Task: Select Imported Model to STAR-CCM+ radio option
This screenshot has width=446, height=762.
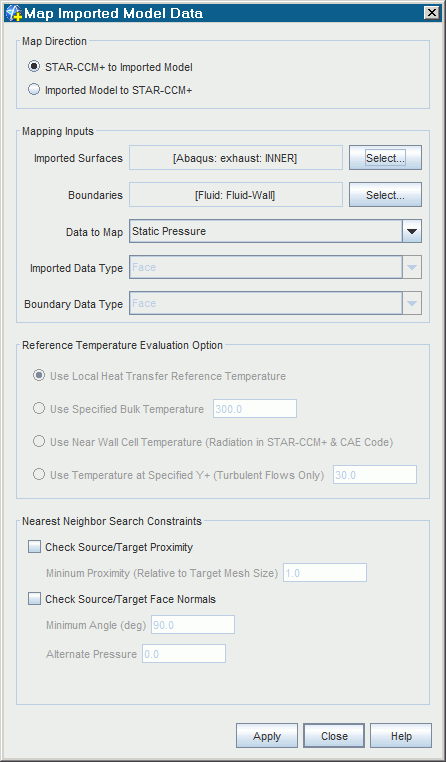Action: pyautogui.click(x=34, y=90)
